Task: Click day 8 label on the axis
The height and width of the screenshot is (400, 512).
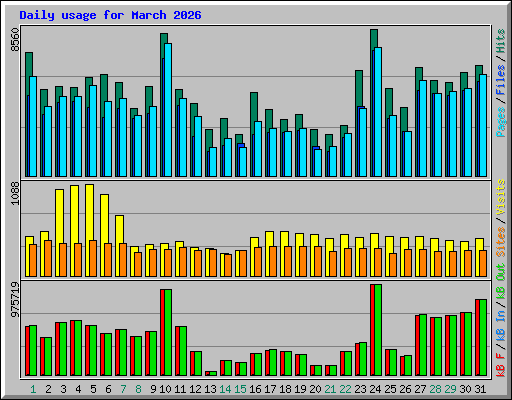Action: pyautogui.click(x=138, y=389)
